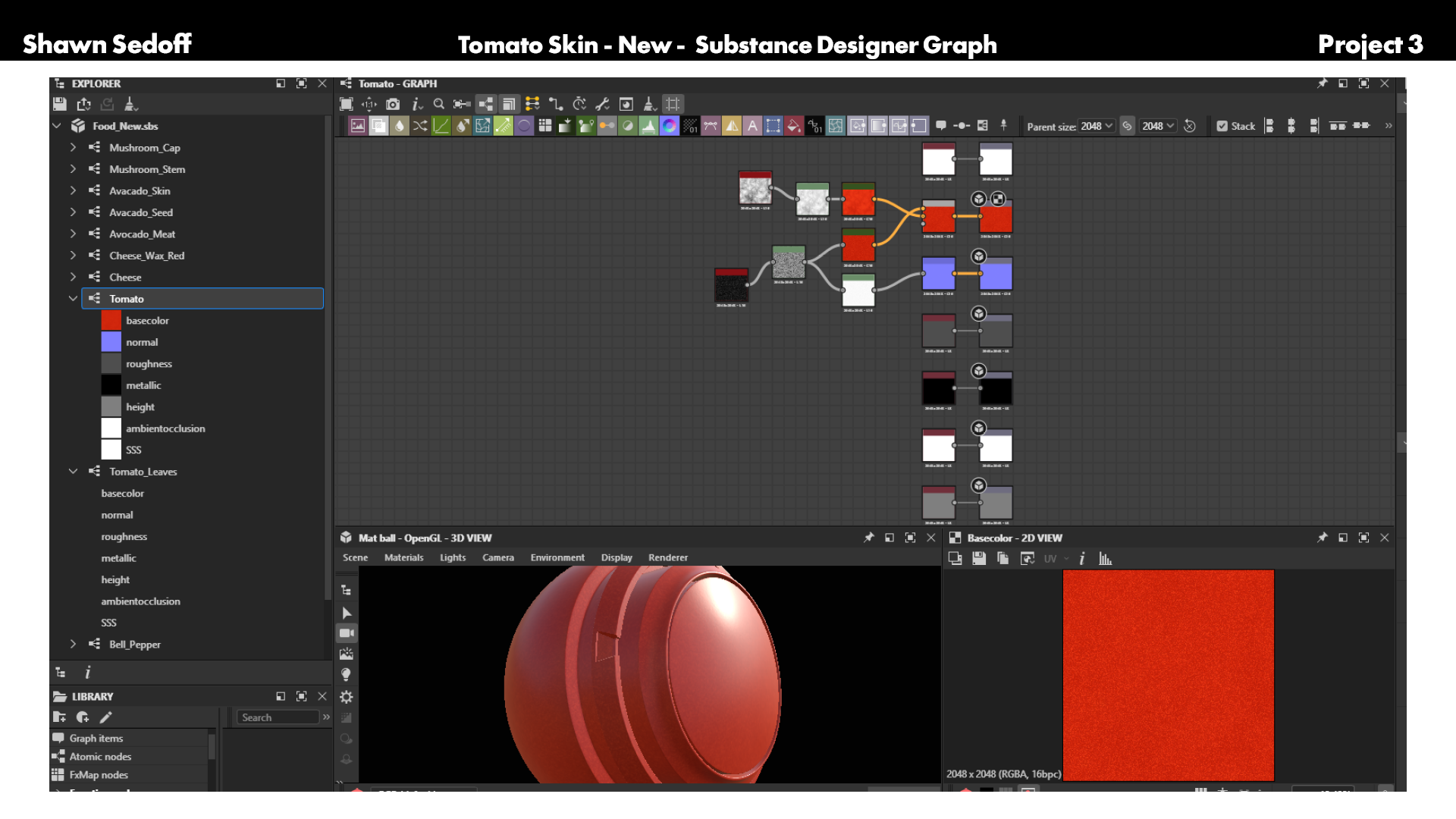Toggle the graph grid display icon
Image resolution: width=1456 pixels, height=819 pixels.
point(673,104)
